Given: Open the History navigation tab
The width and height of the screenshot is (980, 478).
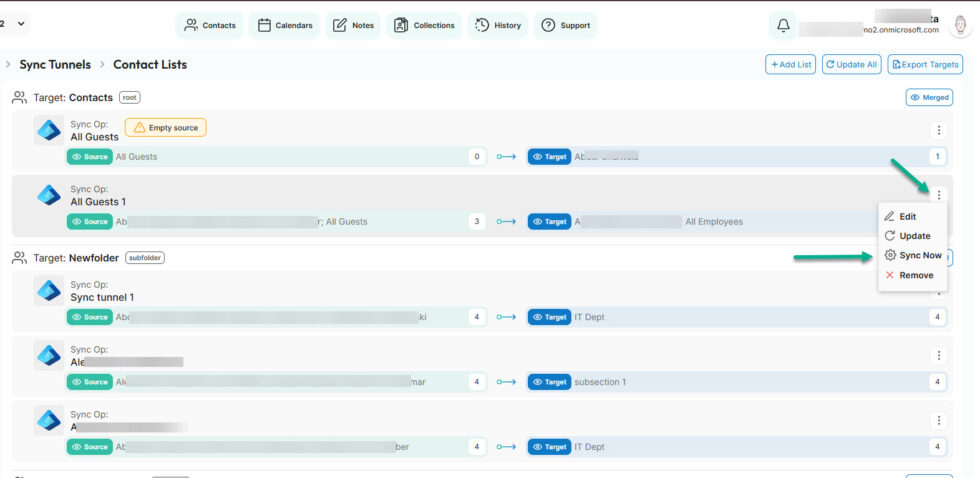Looking at the screenshot, I should pos(498,26).
